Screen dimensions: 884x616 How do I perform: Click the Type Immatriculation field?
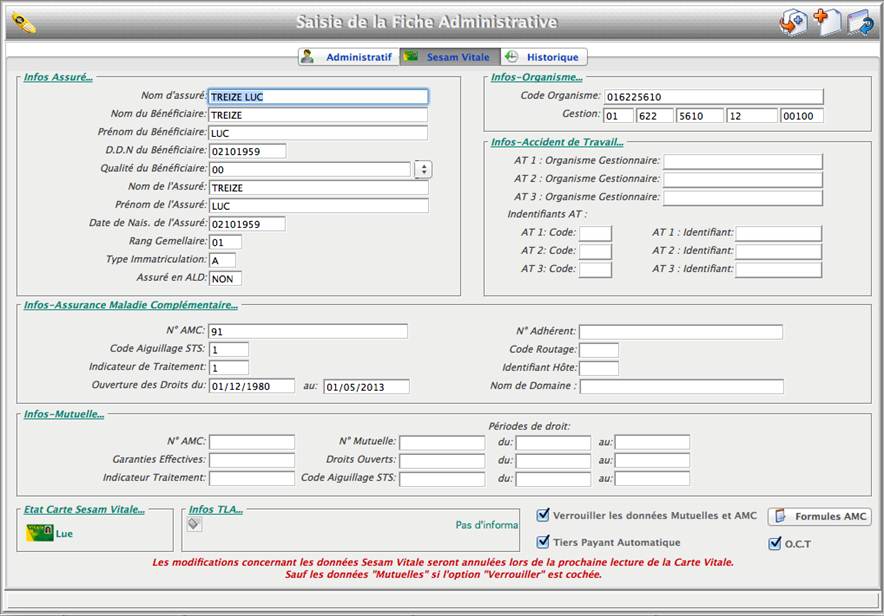223,260
